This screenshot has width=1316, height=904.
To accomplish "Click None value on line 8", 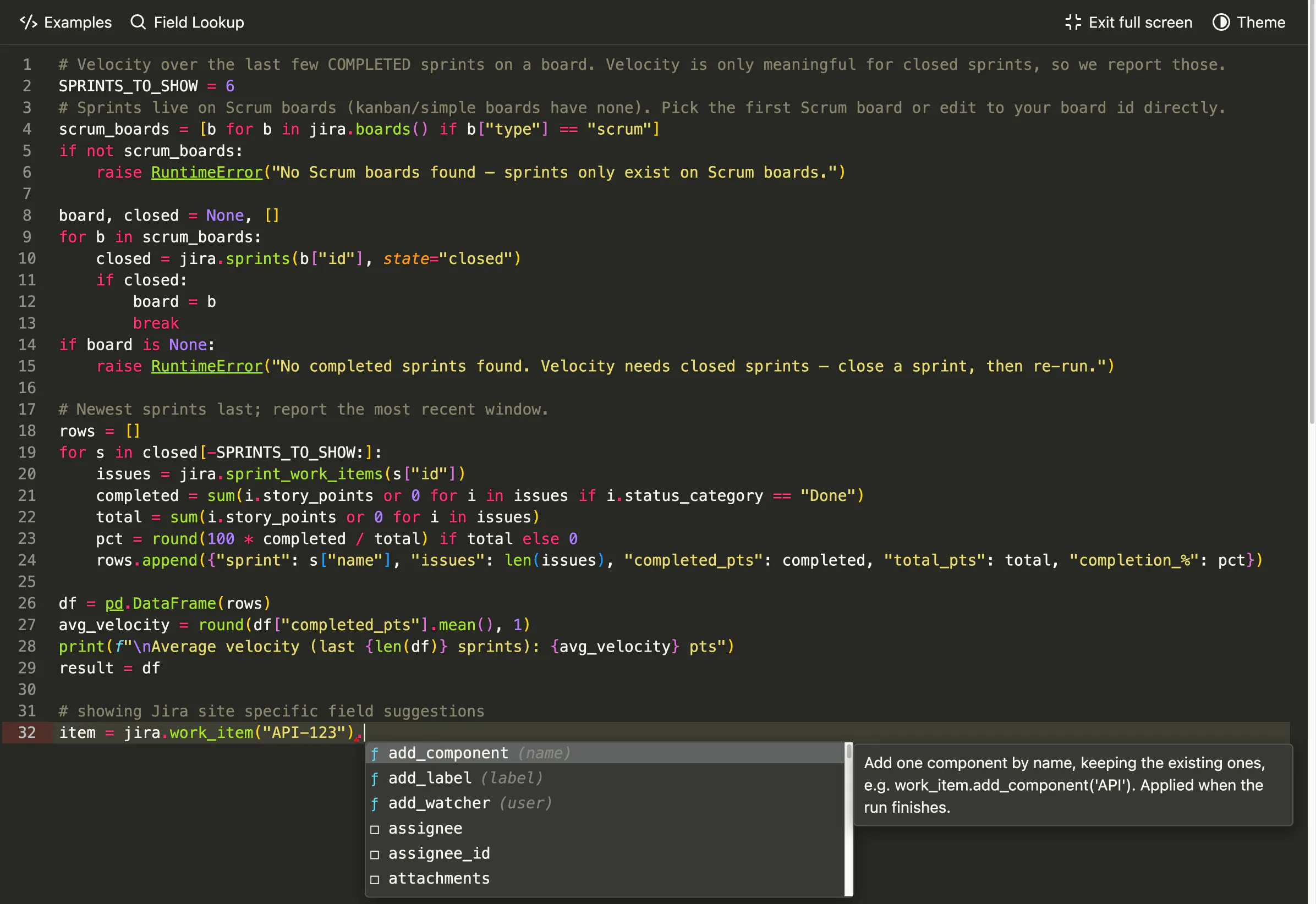I will point(225,216).
